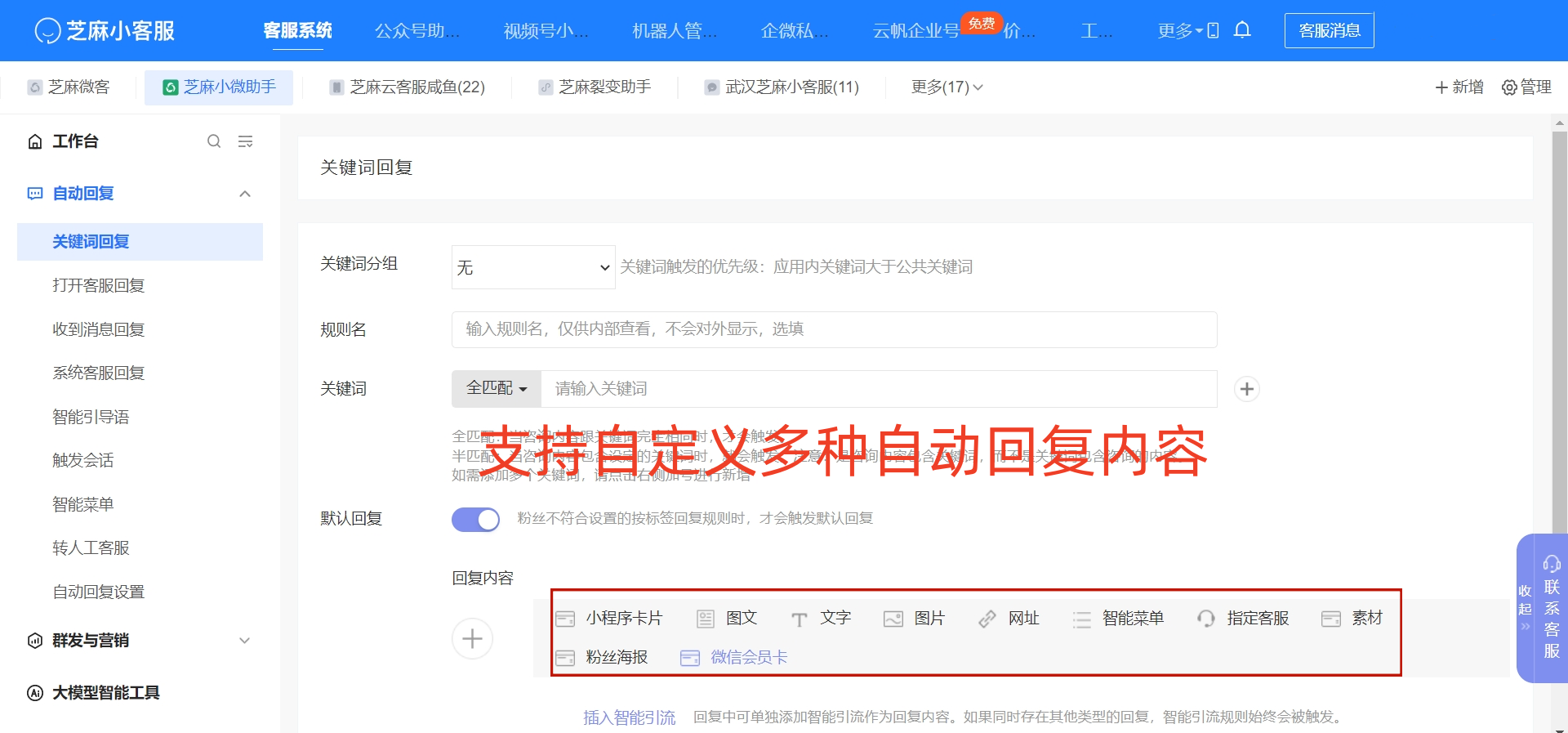The height and width of the screenshot is (733, 1568).
Task: Select 微信会员卡 reply type
Action: click(x=734, y=658)
